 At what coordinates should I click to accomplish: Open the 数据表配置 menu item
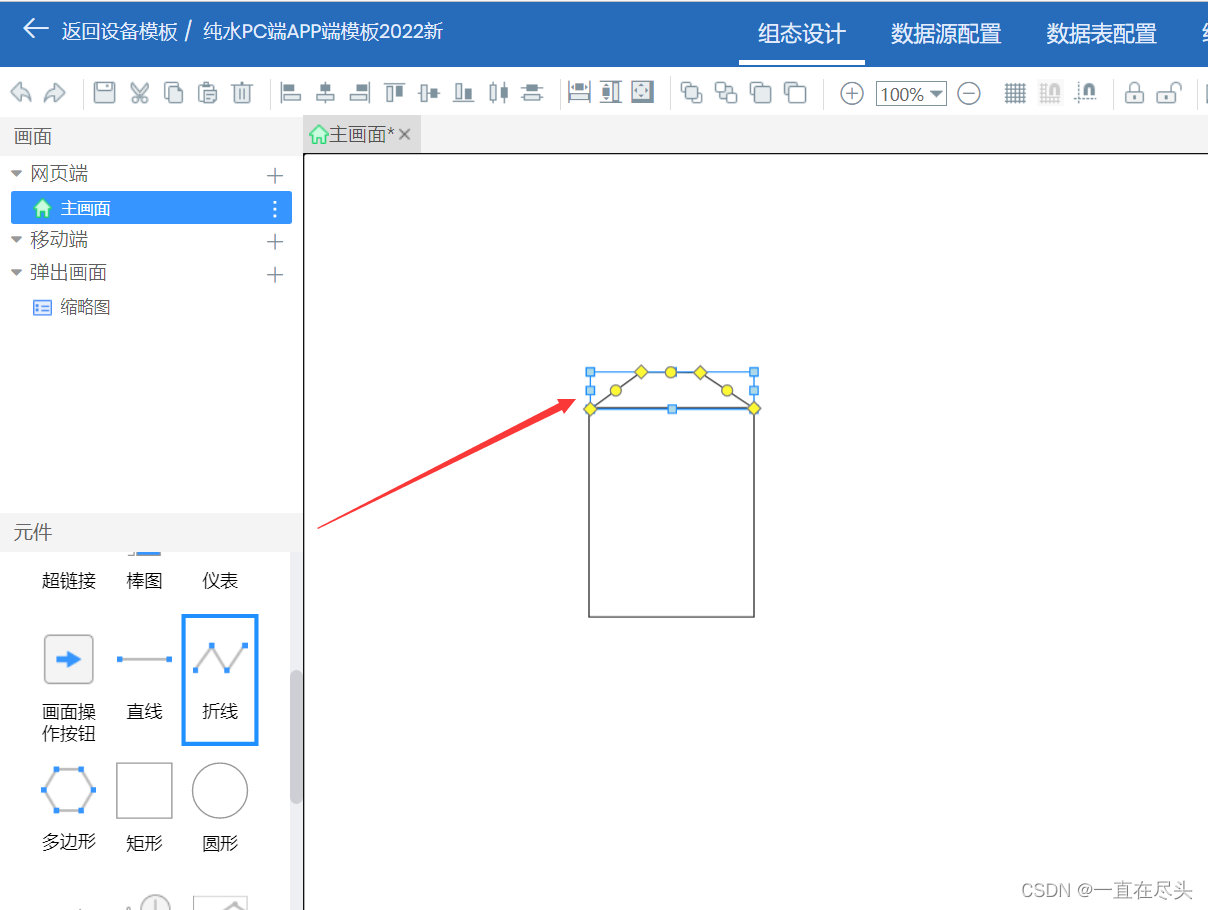click(x=1100, y=33)
